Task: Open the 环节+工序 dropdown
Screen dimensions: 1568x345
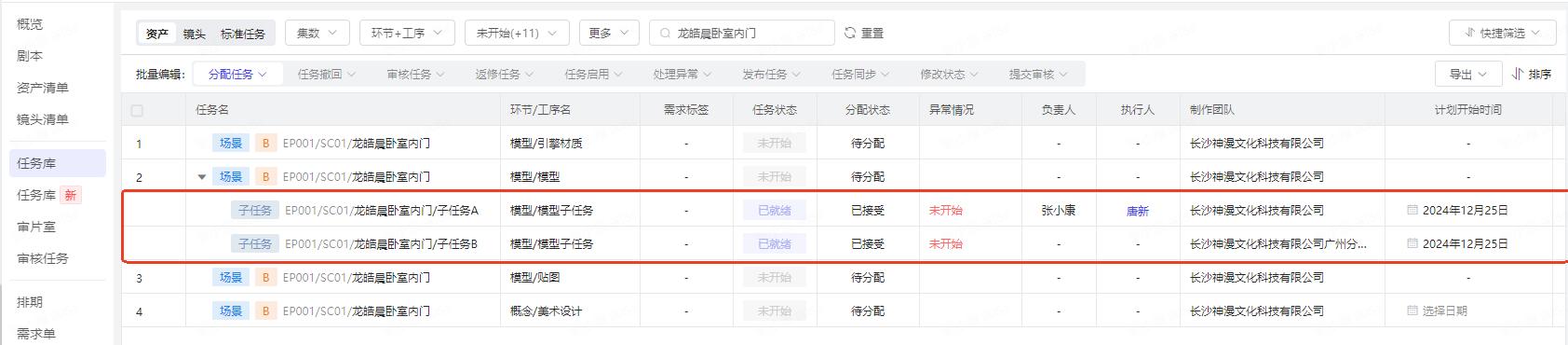Action: (407, 33)
